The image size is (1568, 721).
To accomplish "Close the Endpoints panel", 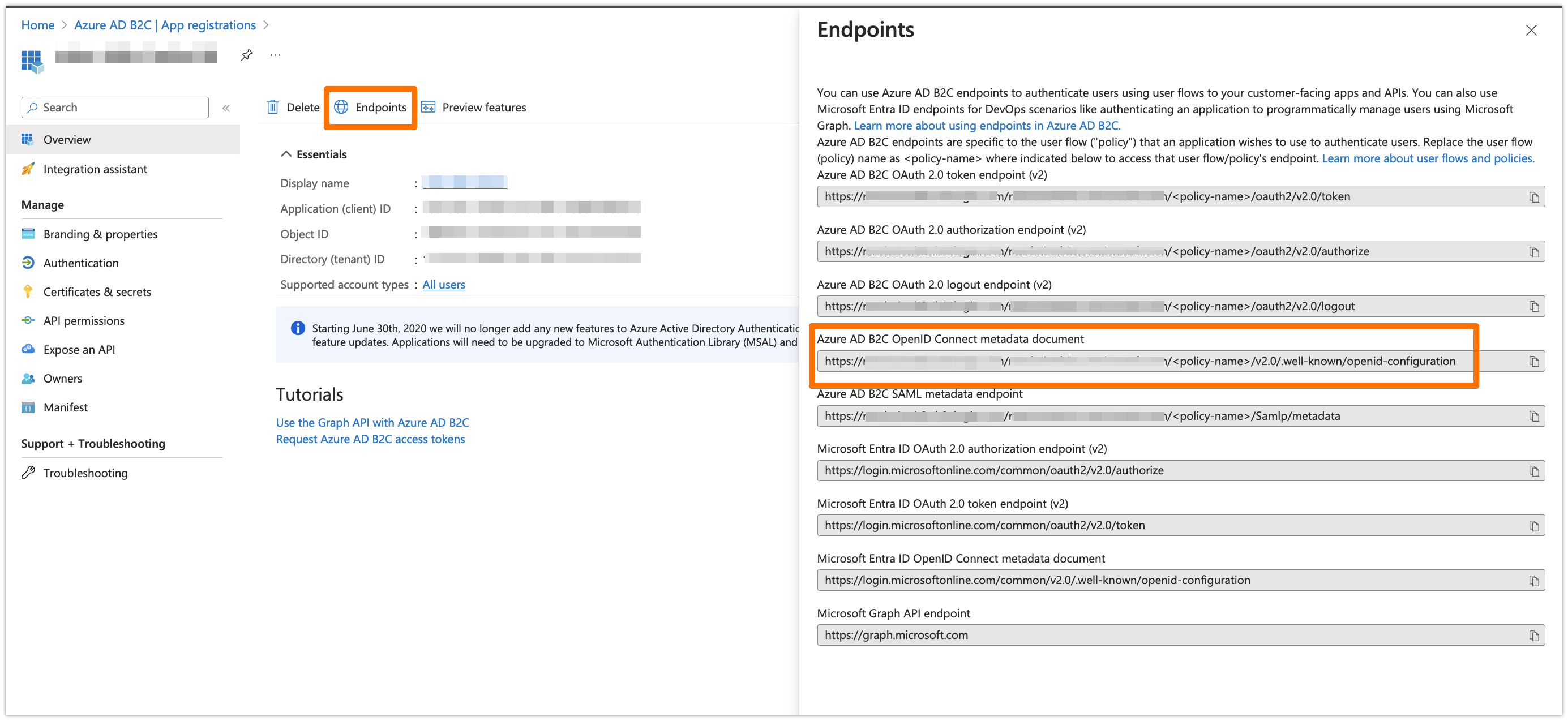I will pyautogui.click(x=1531, y=31).
